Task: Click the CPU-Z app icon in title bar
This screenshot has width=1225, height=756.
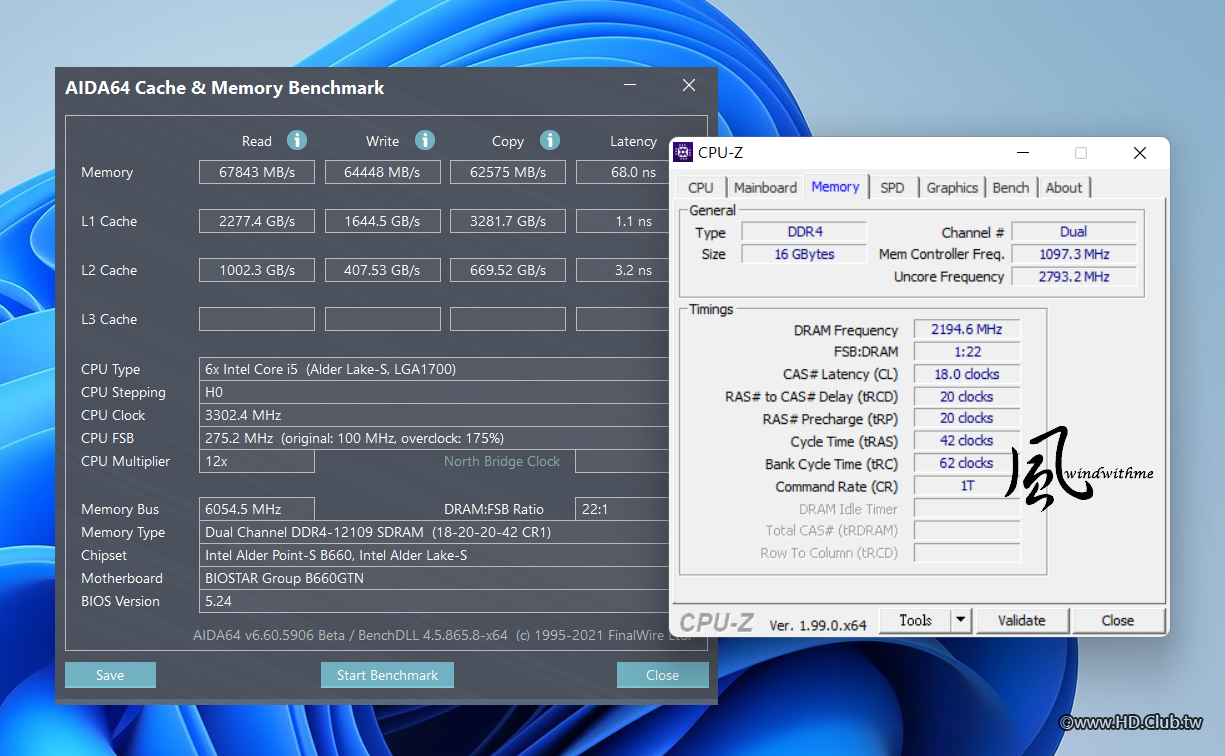Action: click(x=684, y=153)
